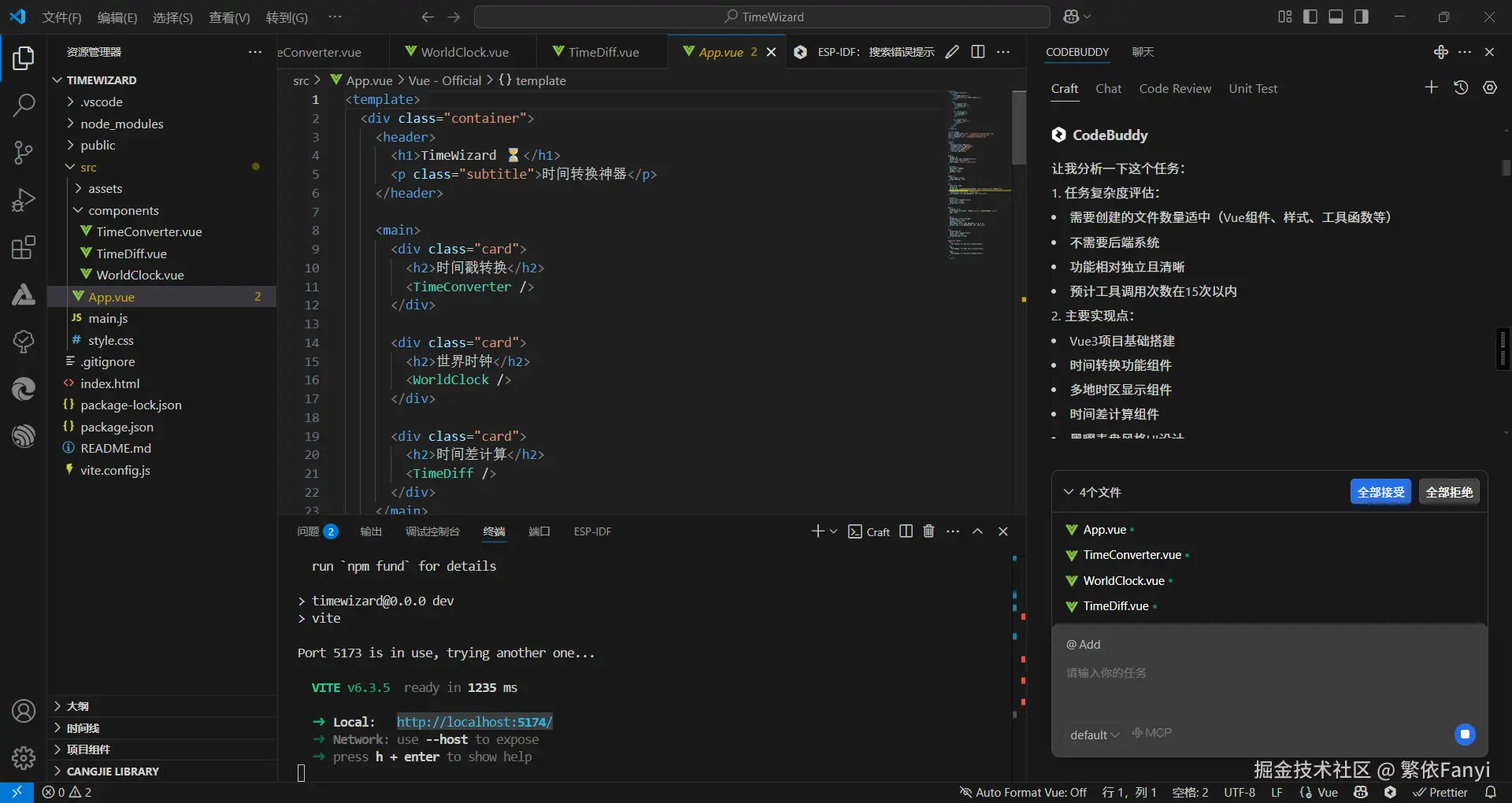Click the Prettier status bar button

(1440, 792)
